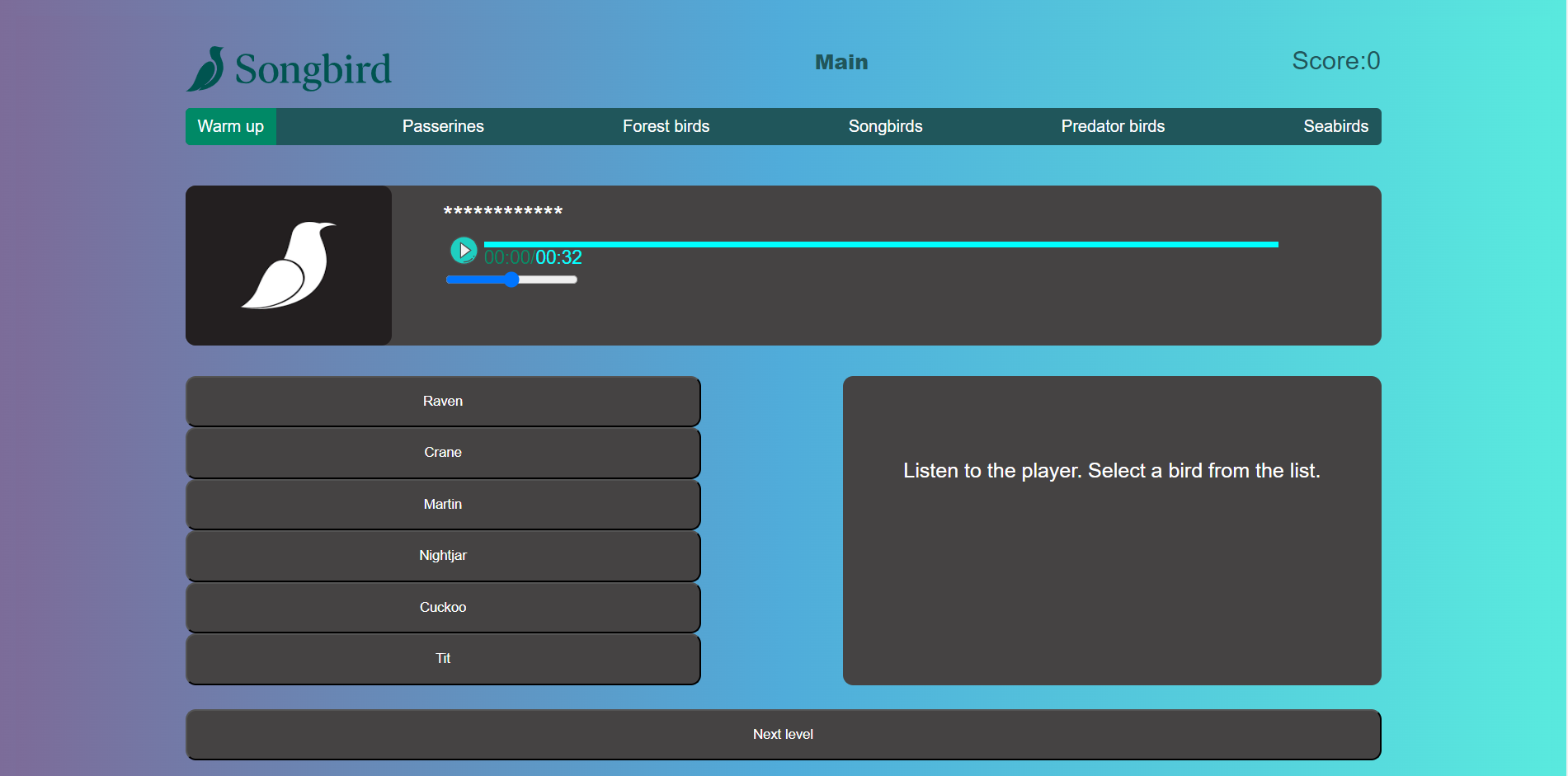Switch to the Warm up category tab
The image size is (1568, 776).
click(231, 126)
